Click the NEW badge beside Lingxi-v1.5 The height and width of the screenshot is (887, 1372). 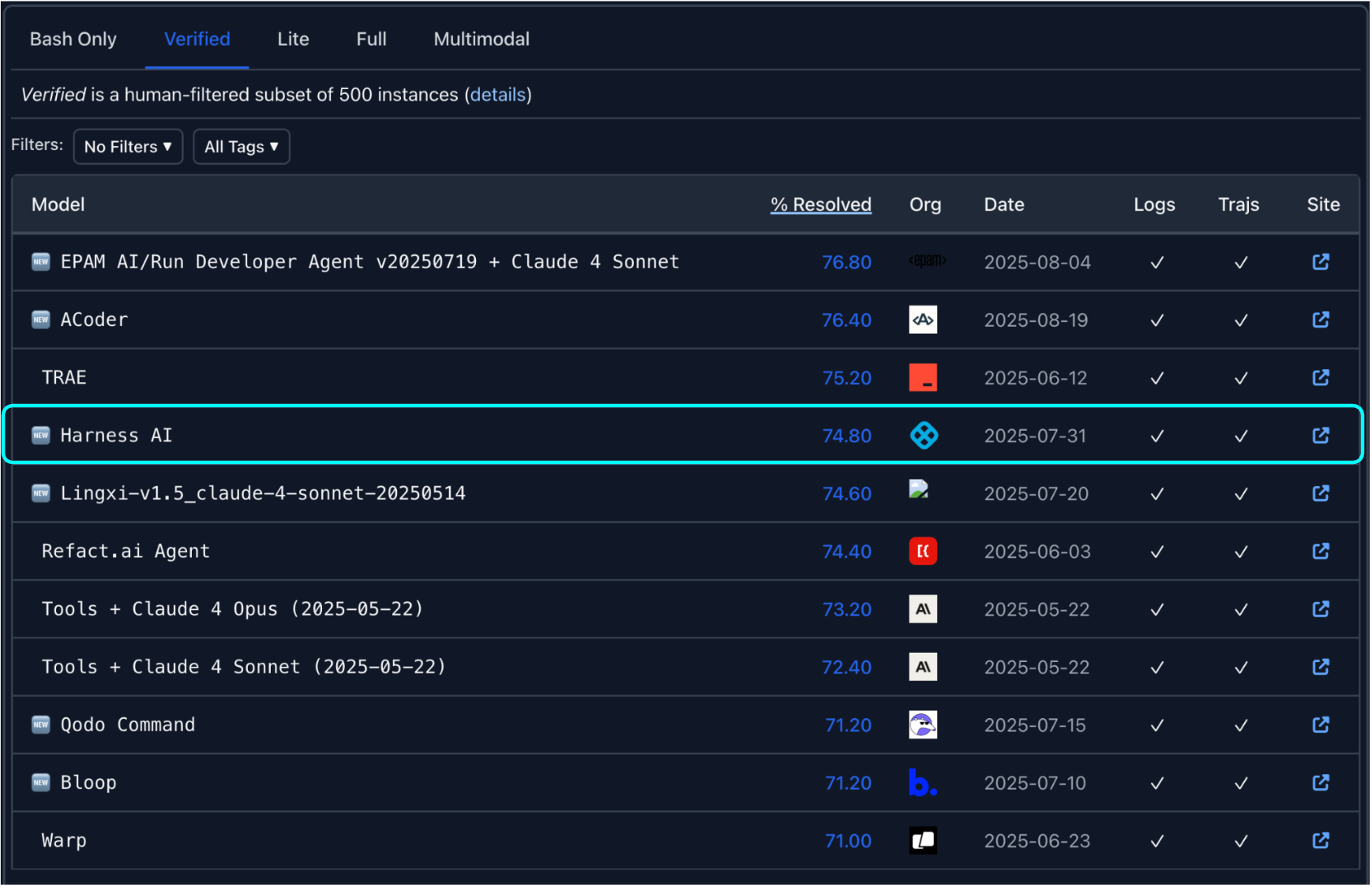pos(41,493)
